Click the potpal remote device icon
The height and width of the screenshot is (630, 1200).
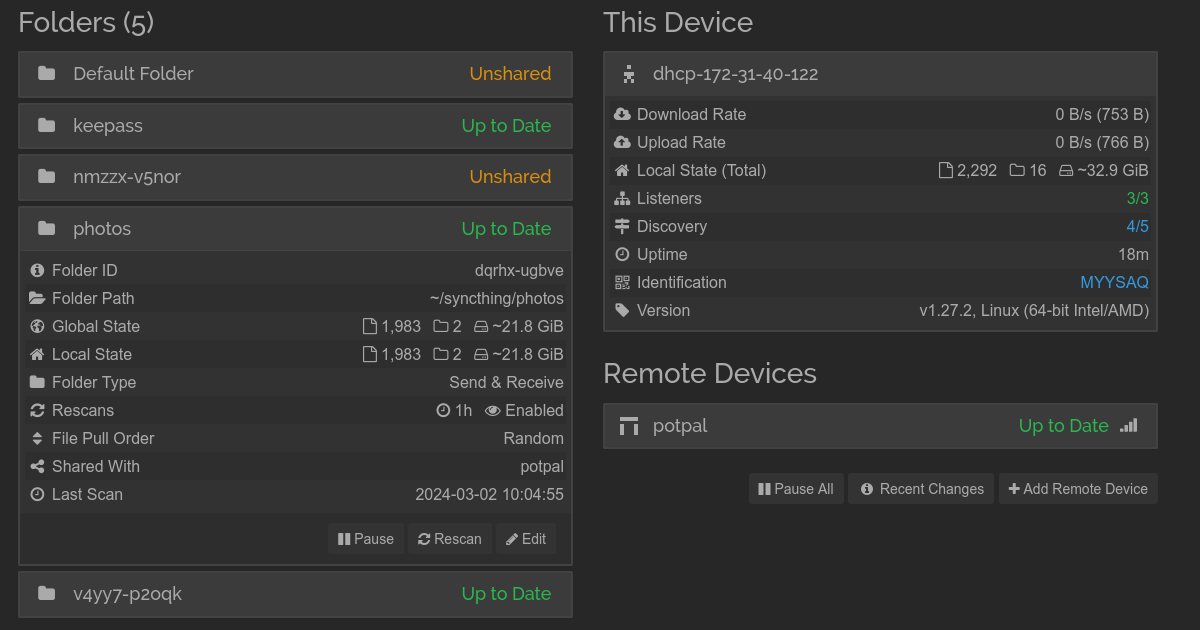(629, 426)
